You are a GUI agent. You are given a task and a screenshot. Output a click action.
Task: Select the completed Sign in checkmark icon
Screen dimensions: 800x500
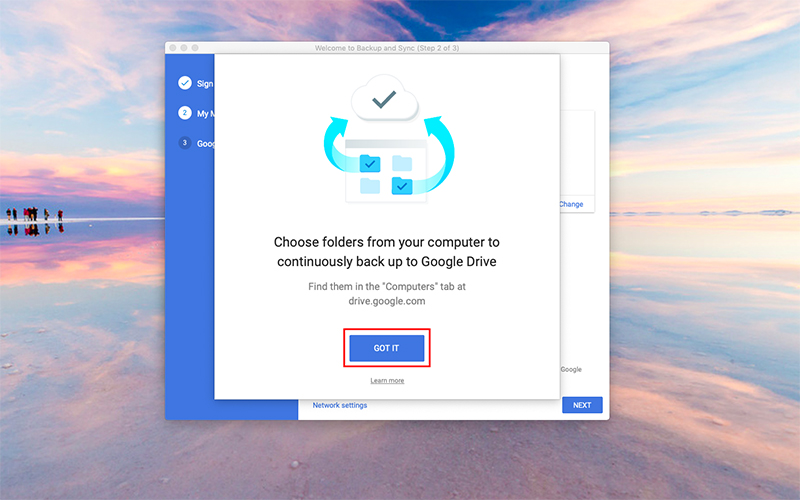(x=185, y=83)
